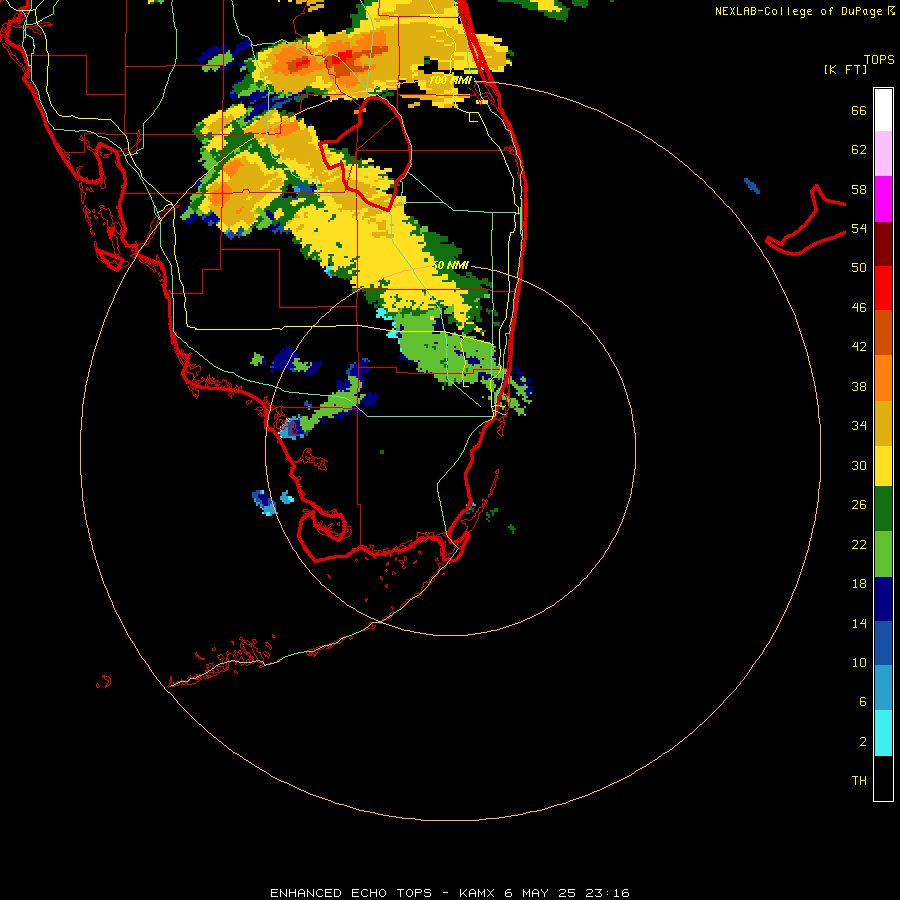Click the 14 legend value
Screen dimensions: 900x900
click(859, 623)
